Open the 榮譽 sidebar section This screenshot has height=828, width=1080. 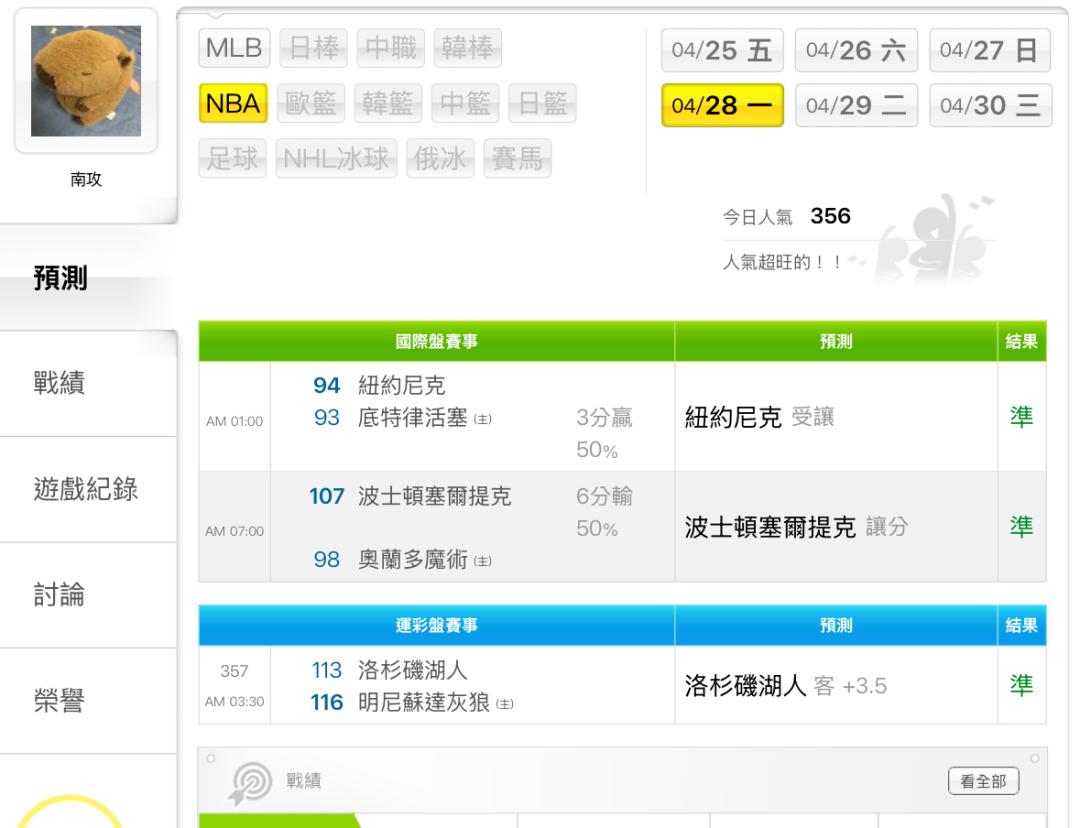88,701
